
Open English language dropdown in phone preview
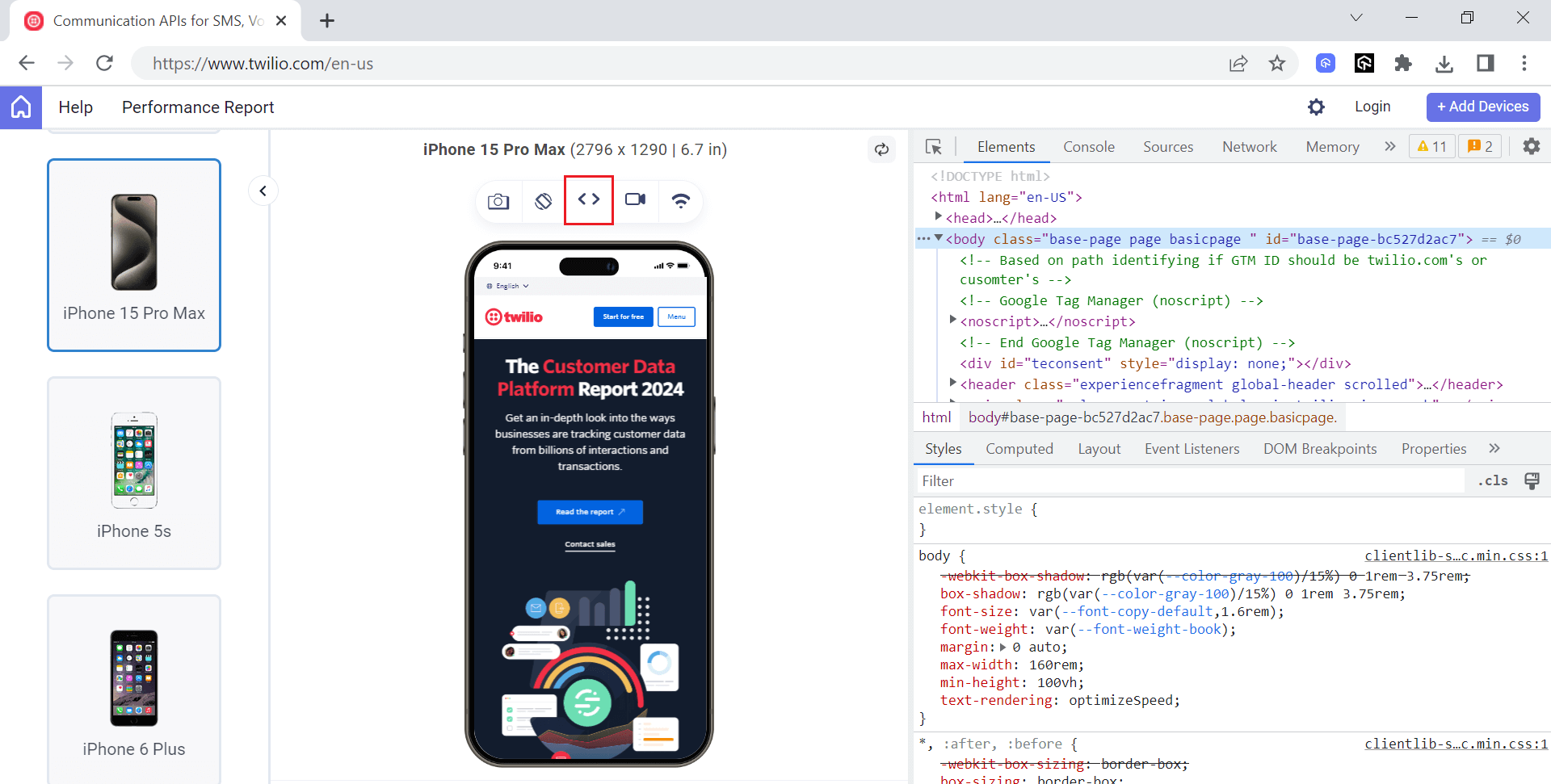point(508,286)
